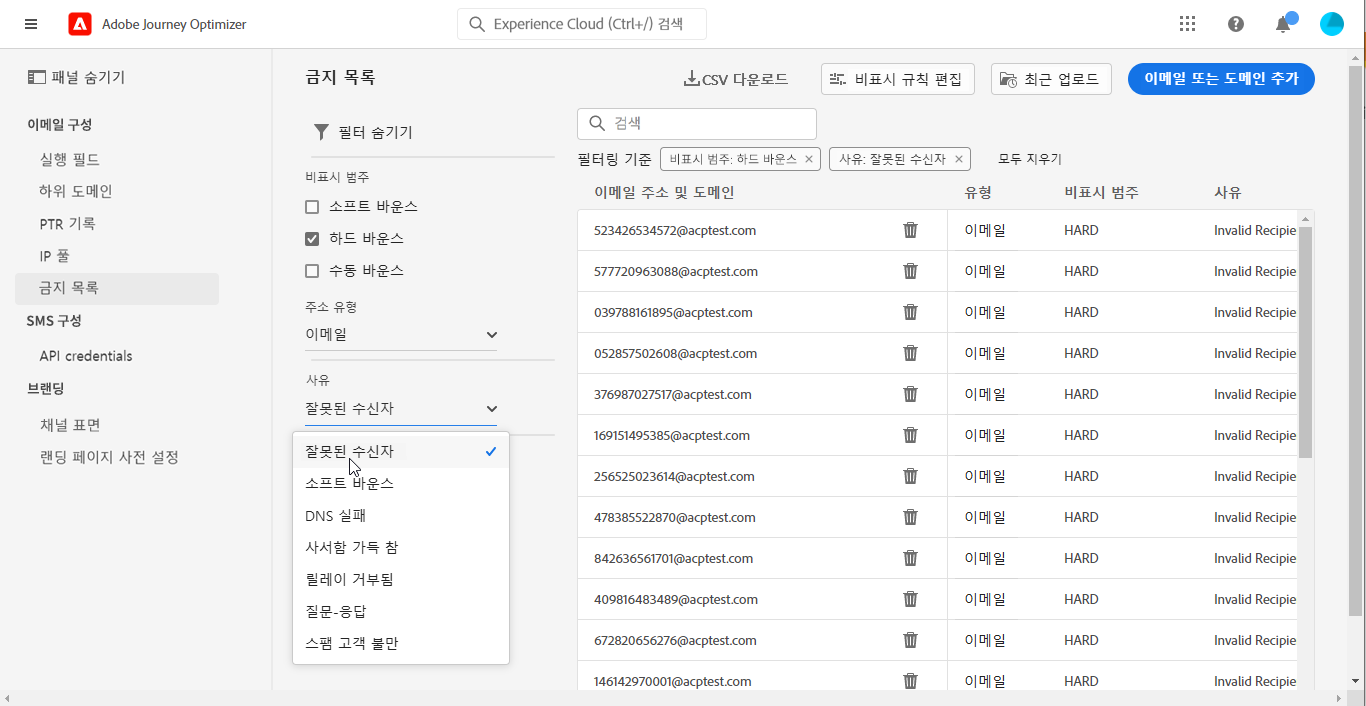1366x706 pixels.
Task: Choose 사서함 가득 참 option
Action: [401, 548]
